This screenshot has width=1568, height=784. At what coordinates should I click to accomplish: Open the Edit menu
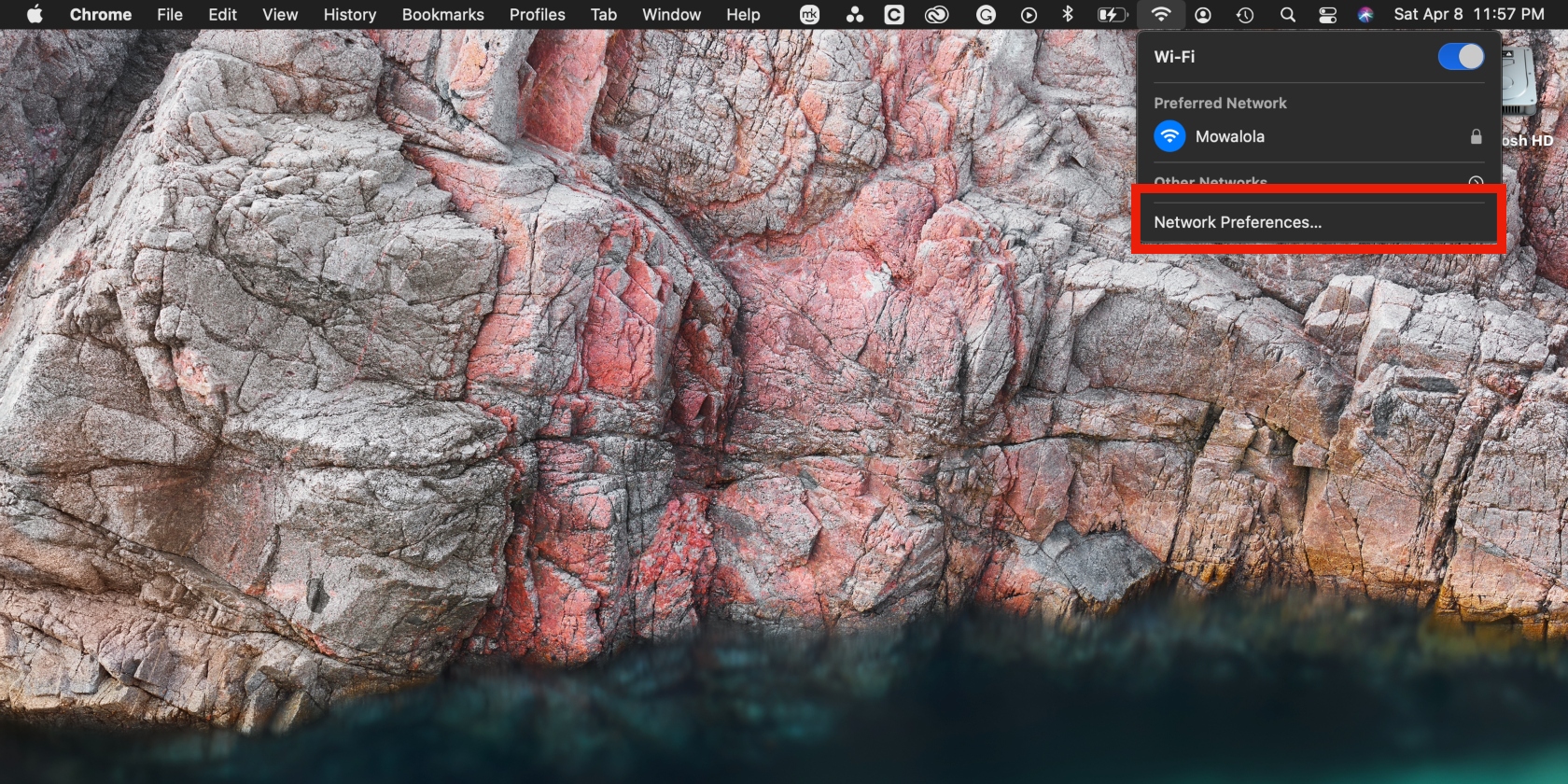pos(222,14)
